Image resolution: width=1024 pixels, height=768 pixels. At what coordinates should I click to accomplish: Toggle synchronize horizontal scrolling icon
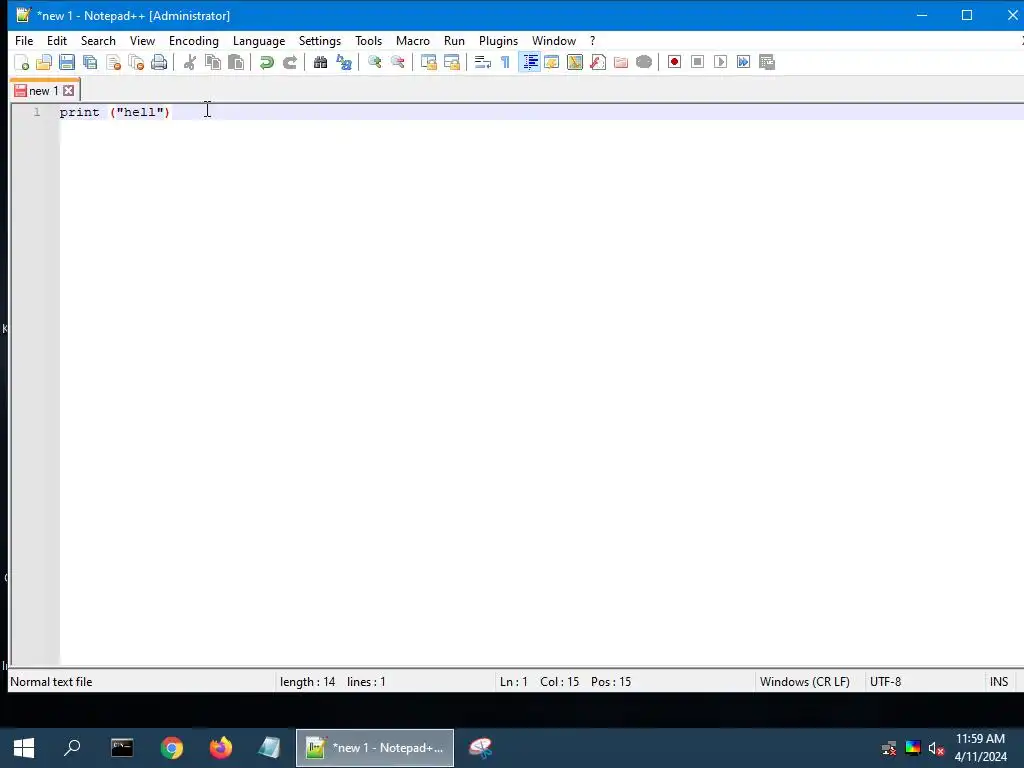coord(451,62)
